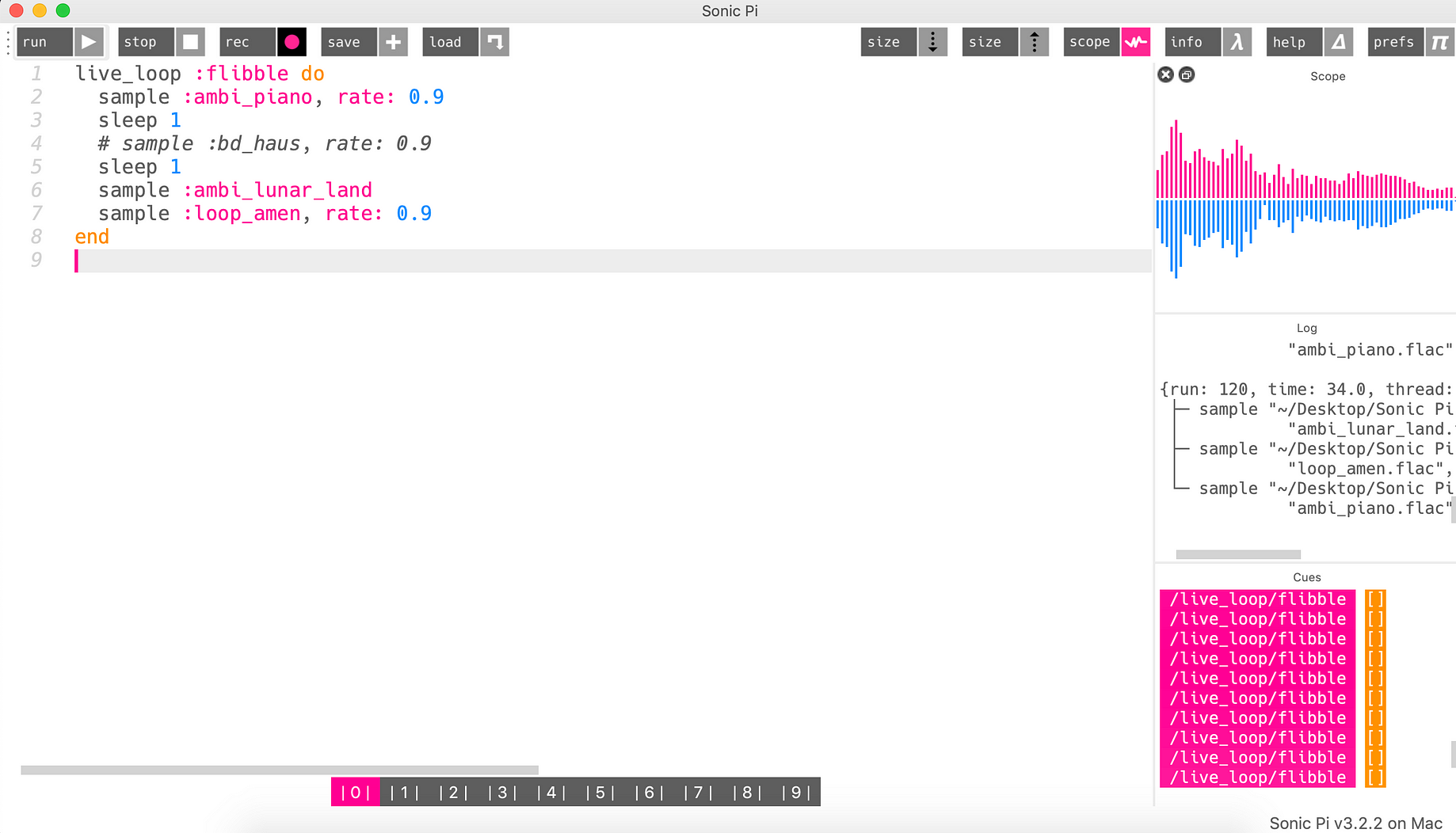The height and width of the screenshot is (833, 1456).
Task: Toggle the scope waveform icon
Action: (x=1136, y=42)
